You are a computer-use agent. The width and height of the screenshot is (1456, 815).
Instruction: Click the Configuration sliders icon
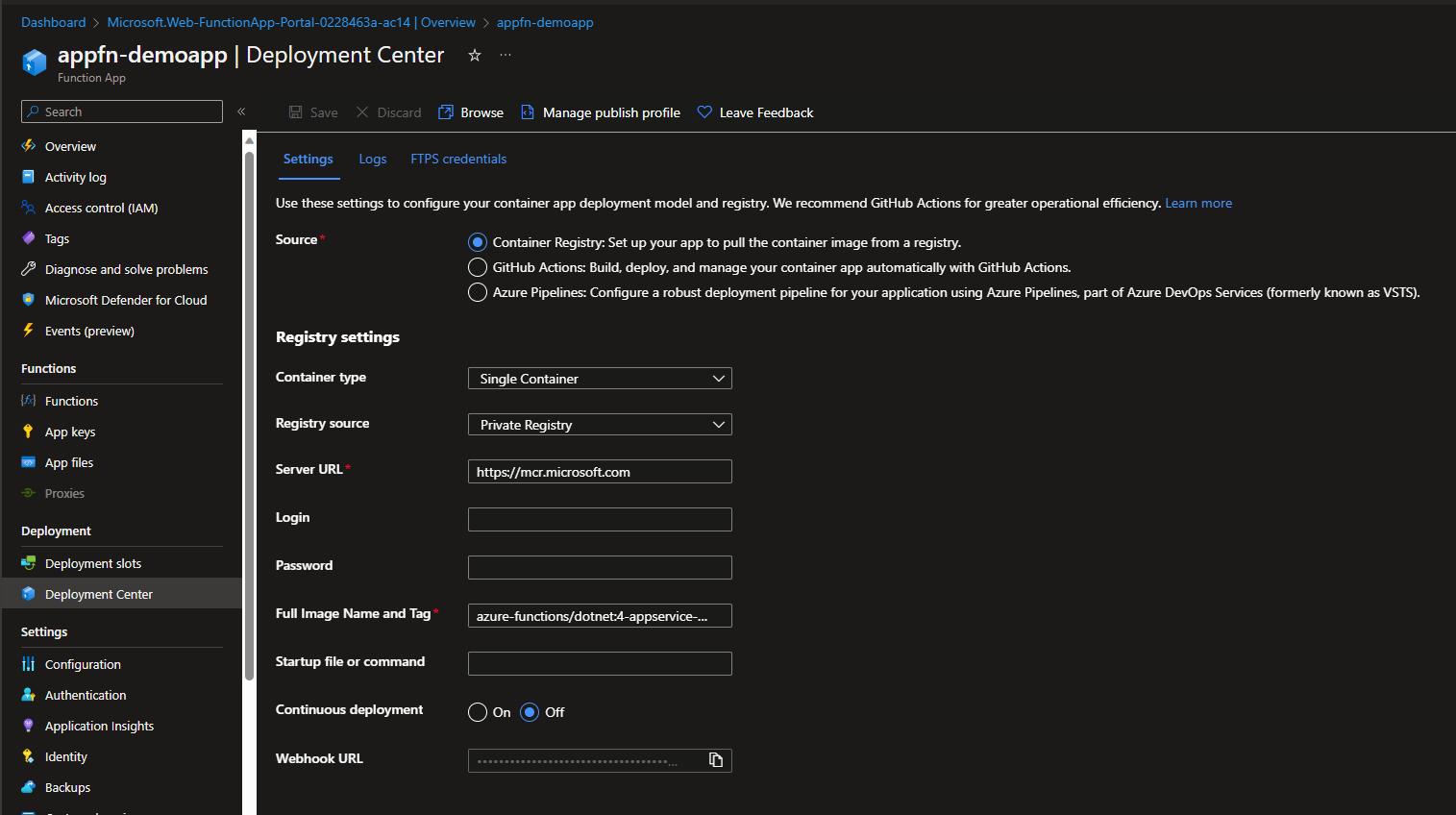click(x=29, y=664)
